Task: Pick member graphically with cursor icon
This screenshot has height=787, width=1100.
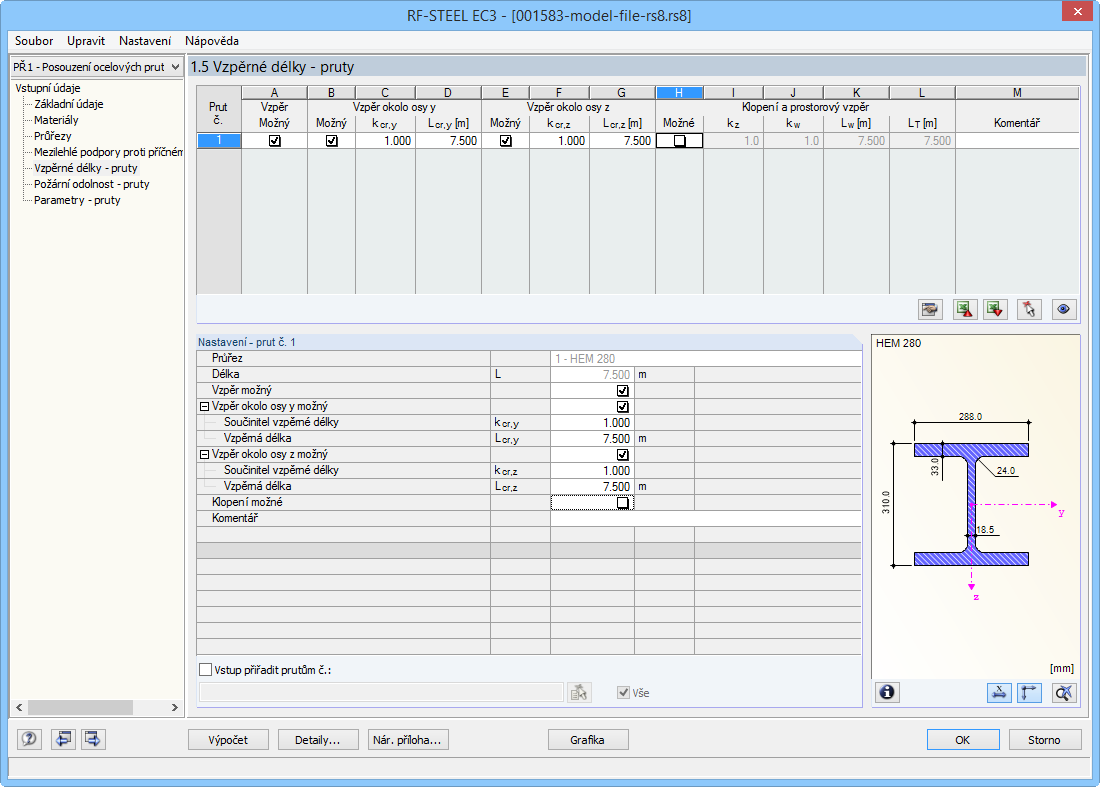Action: pos(1029,309)
